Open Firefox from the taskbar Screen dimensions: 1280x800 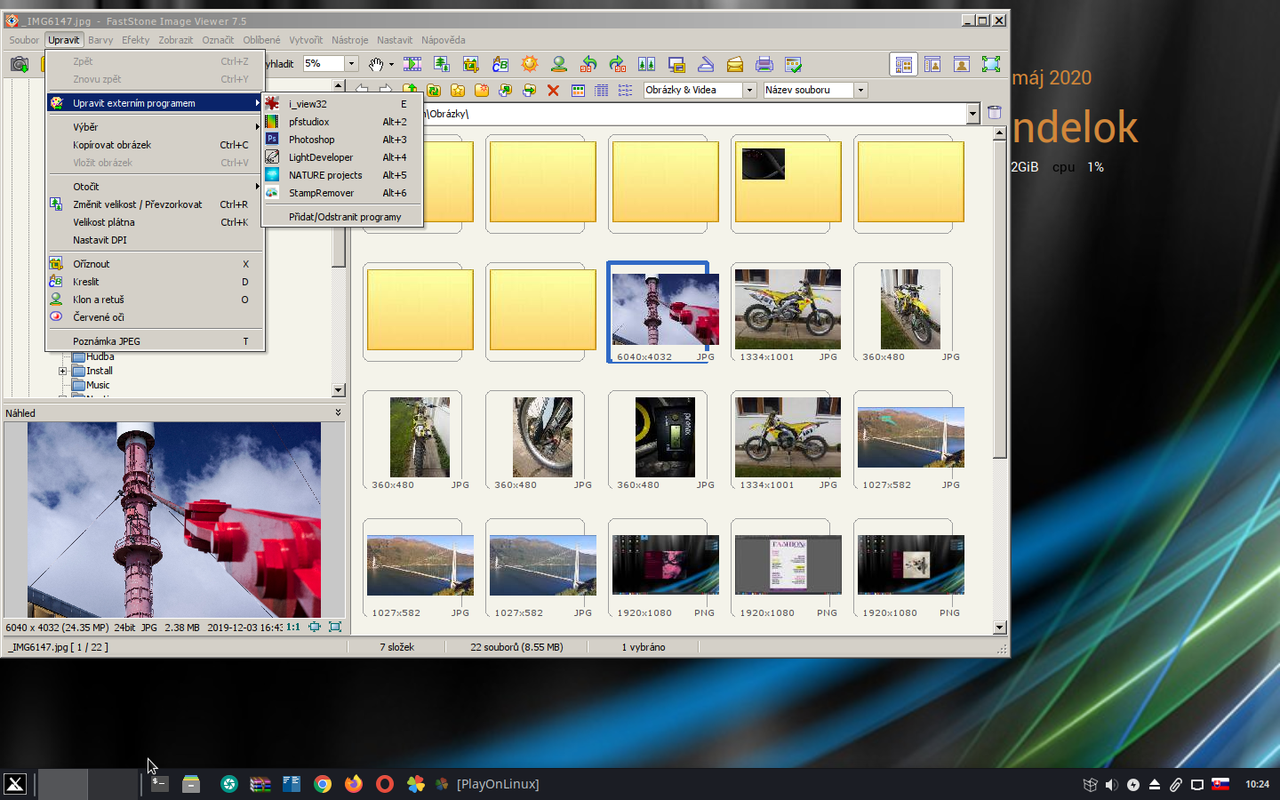(x=353, y=784)
